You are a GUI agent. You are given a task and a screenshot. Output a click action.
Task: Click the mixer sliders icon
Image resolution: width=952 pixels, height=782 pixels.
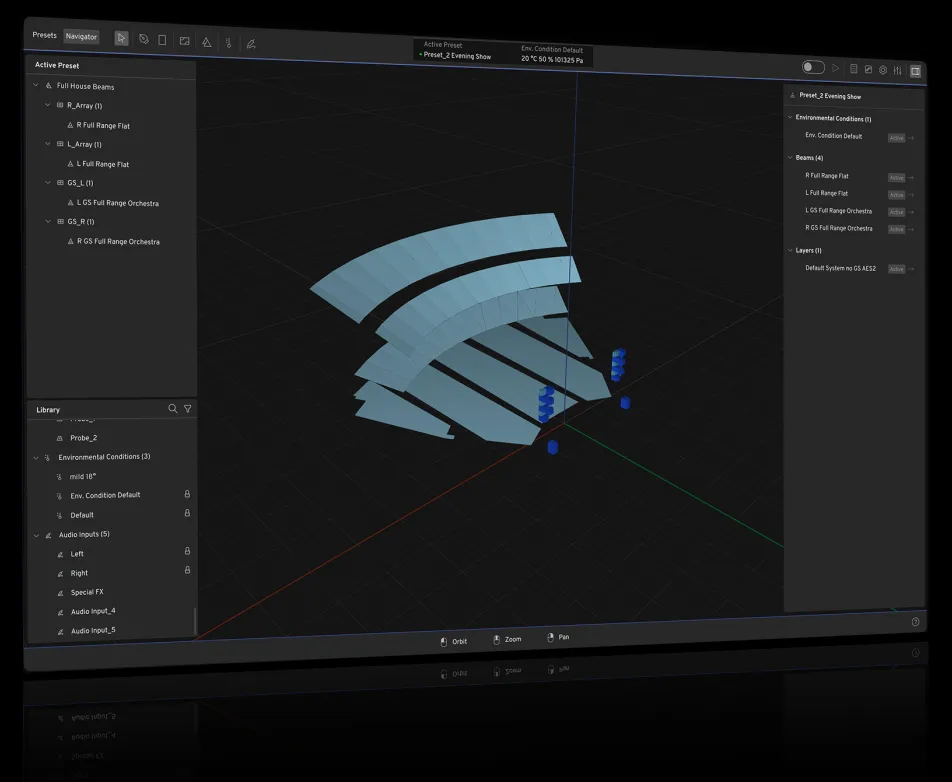tap(897, 70)
